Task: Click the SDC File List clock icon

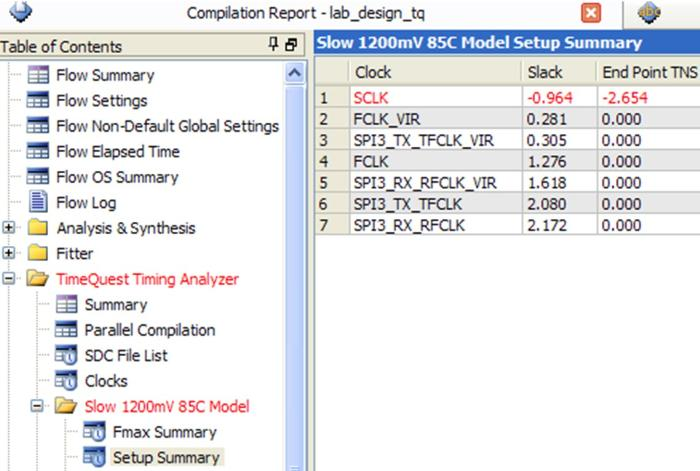Action: point(67,355)
